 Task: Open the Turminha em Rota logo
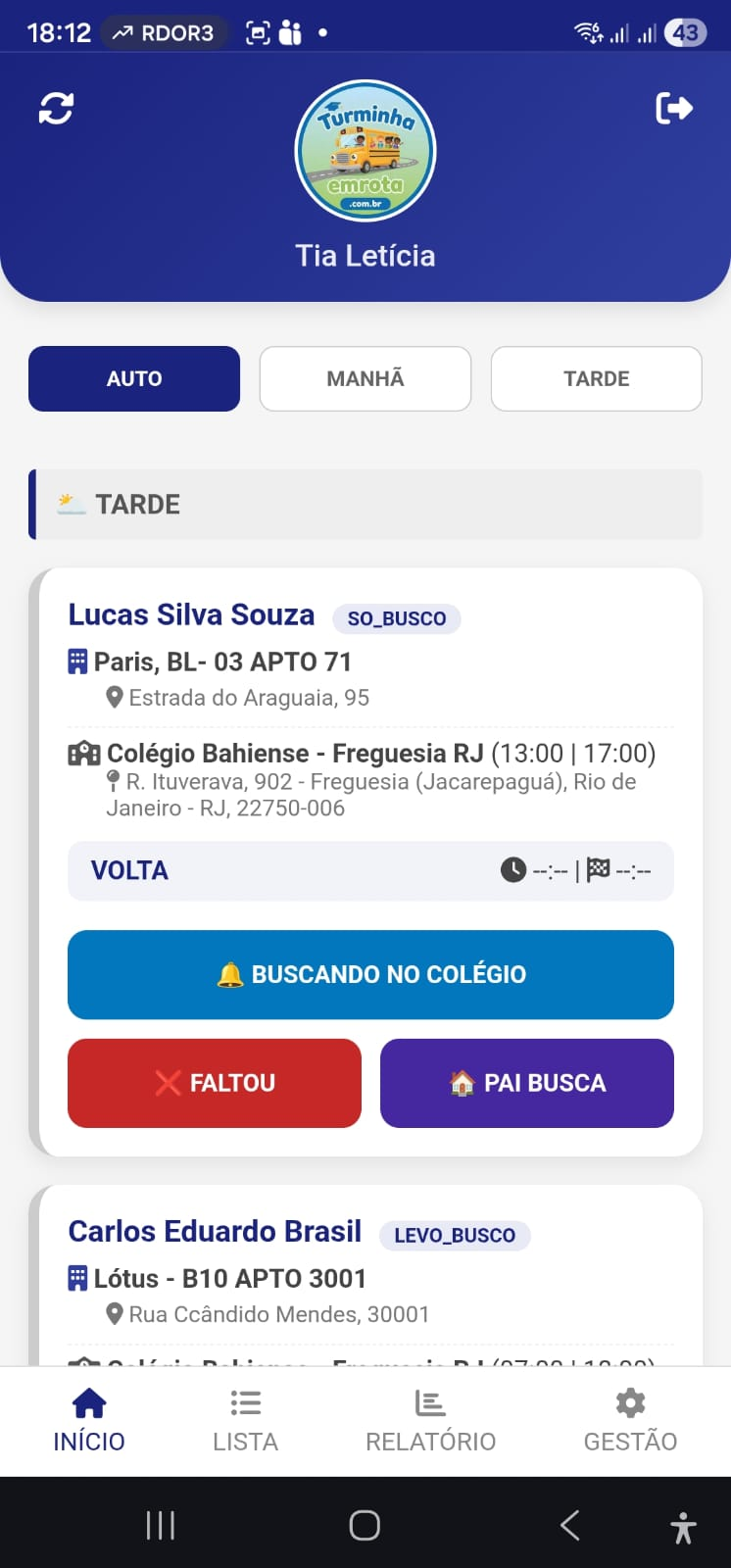pos(365,151)
